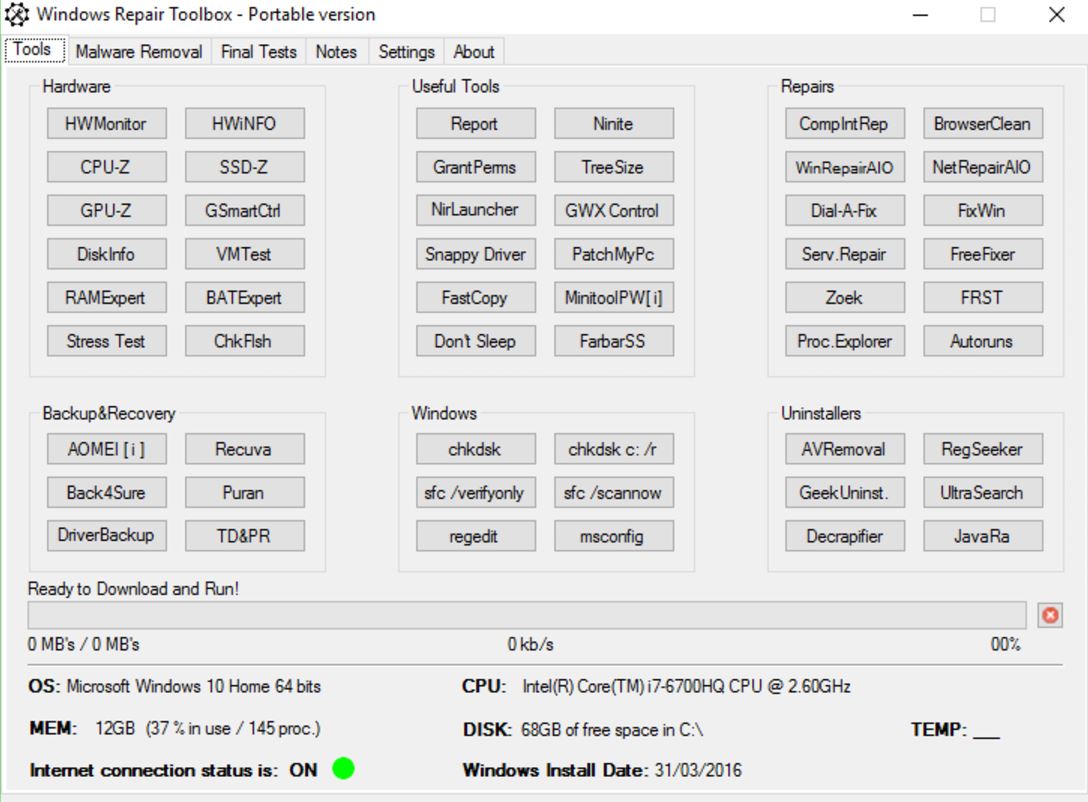Run the CPU-Z hardware tool
The height and width of the screenshot is (802, 1088).
(x=106, y=167)
